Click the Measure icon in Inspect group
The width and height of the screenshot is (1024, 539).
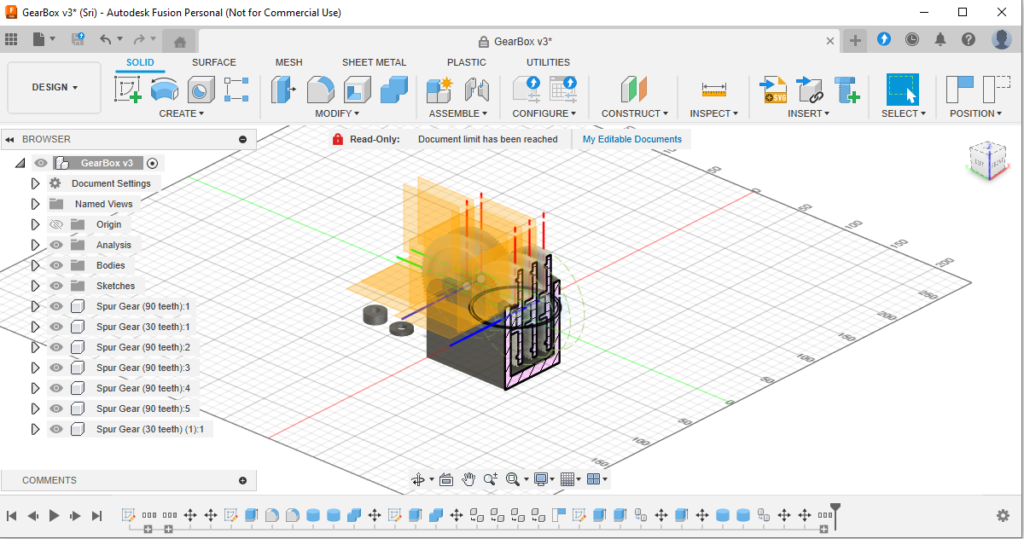pos(713,89)
